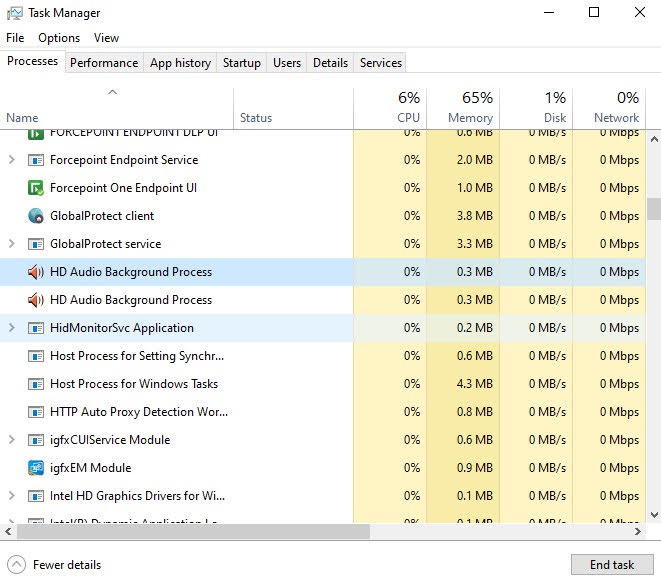Click the 0.8 MB memory value
The height and width of the screenshot is (586, 661).
tap(475, 412)
